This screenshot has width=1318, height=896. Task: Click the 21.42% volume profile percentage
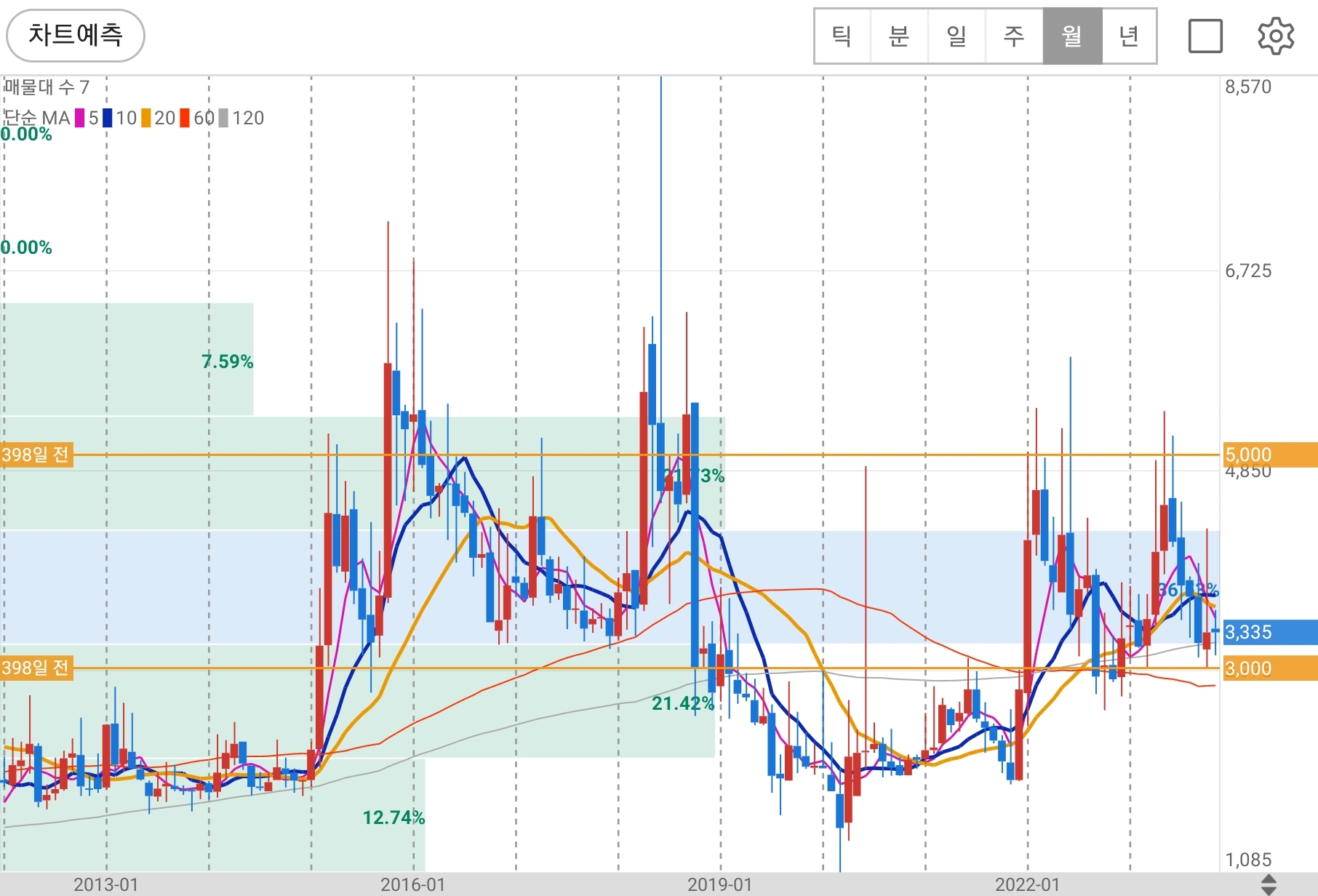click(682, 703)
